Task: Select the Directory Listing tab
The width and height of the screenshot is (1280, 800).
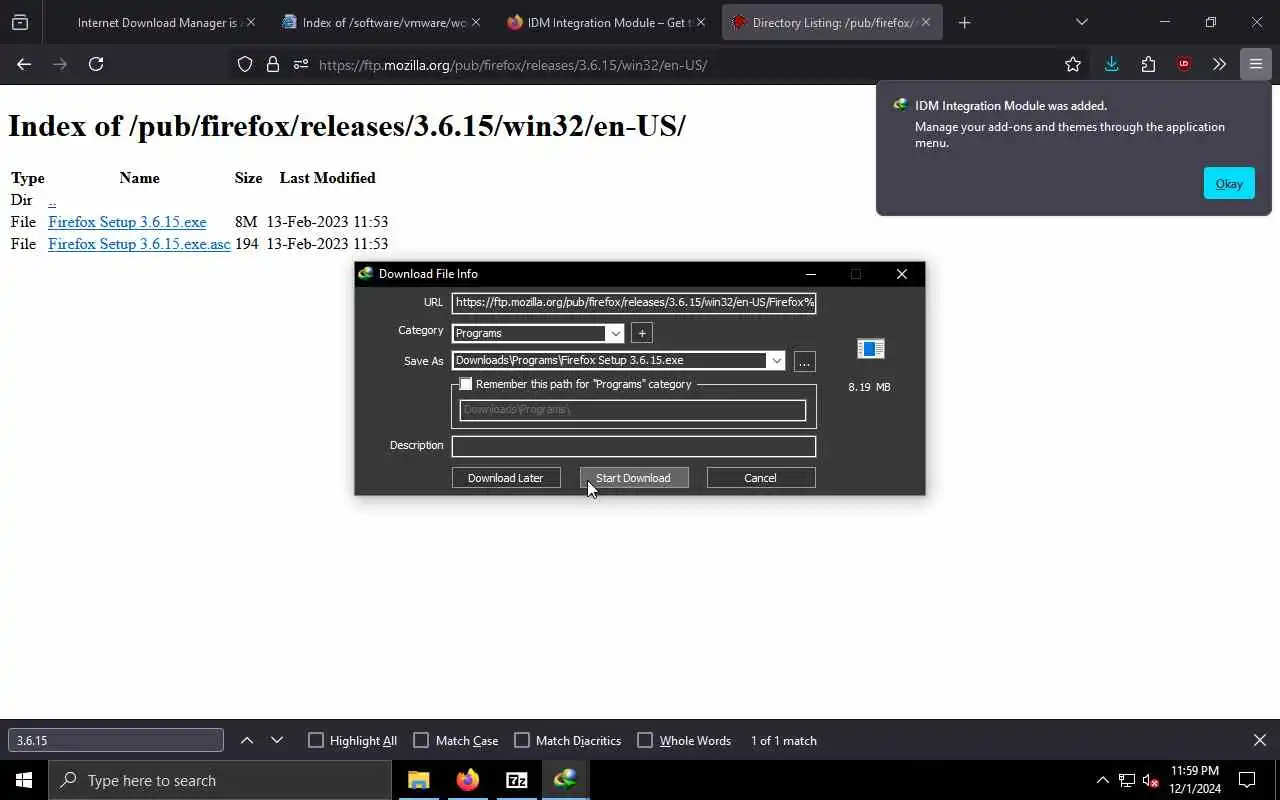Action: pos(832,22)
